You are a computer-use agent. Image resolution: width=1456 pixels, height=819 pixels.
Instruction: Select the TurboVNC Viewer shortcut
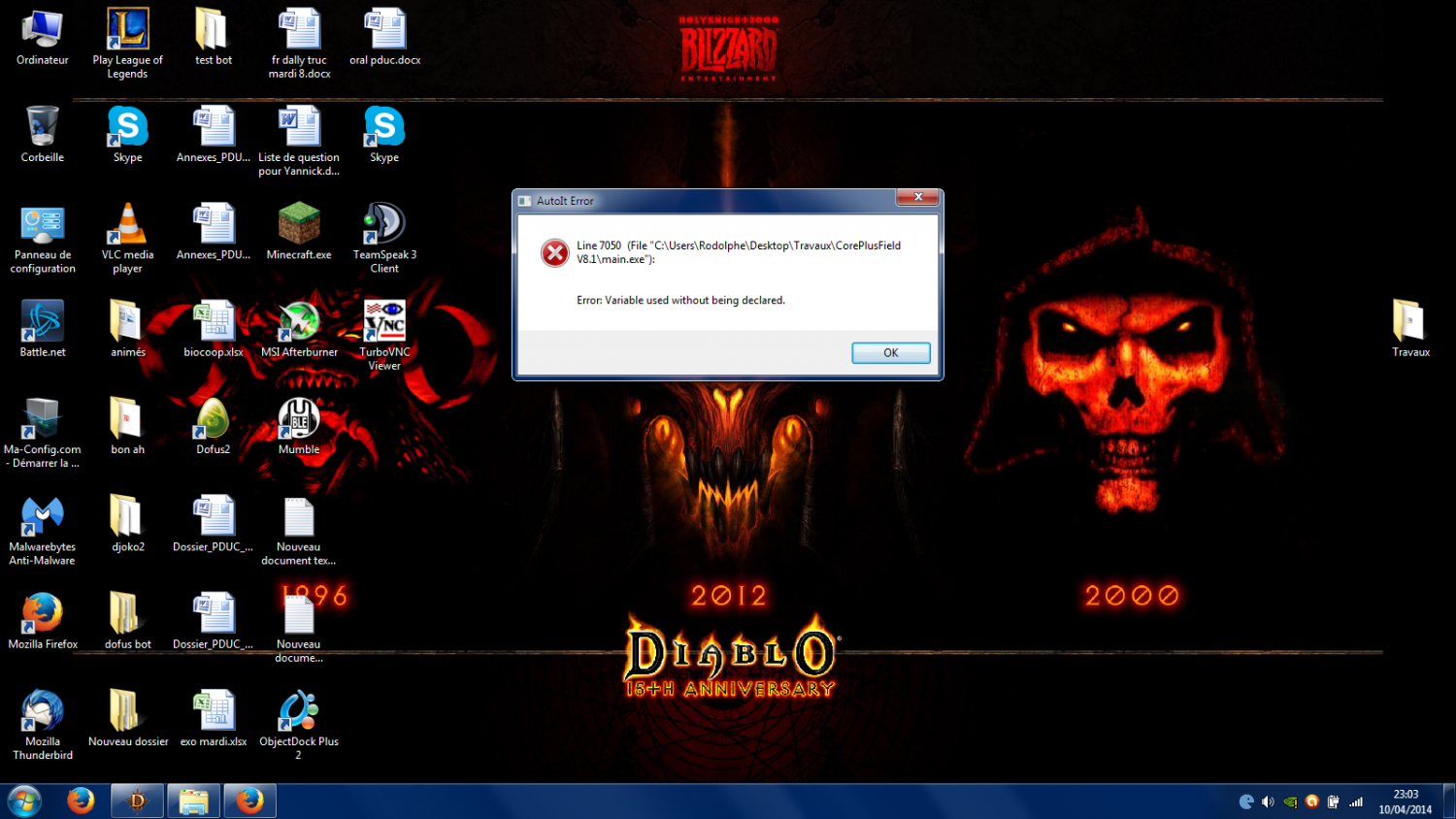coord(384,335)
